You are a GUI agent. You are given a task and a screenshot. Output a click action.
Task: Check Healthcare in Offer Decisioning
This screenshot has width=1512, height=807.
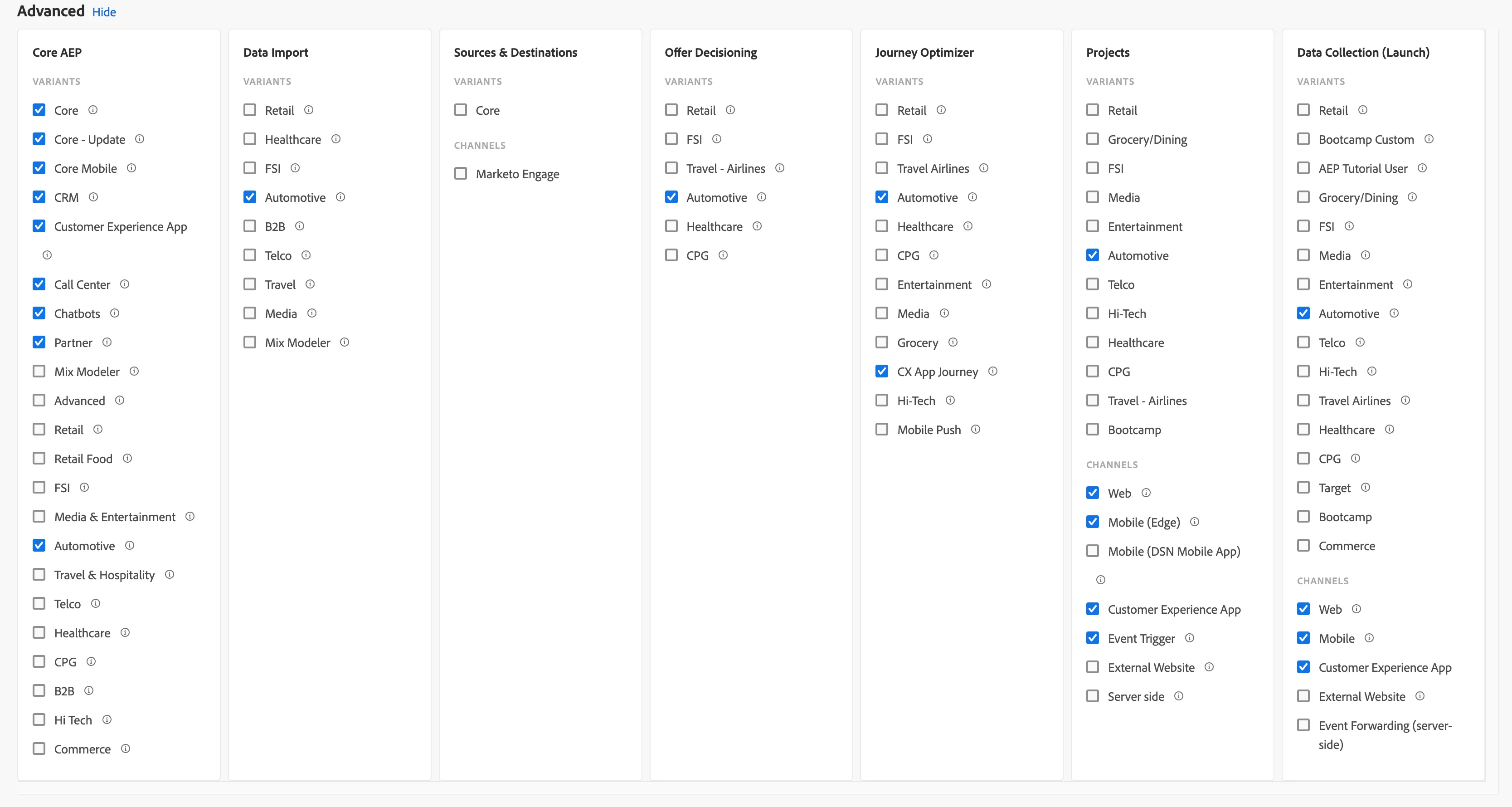671,226
